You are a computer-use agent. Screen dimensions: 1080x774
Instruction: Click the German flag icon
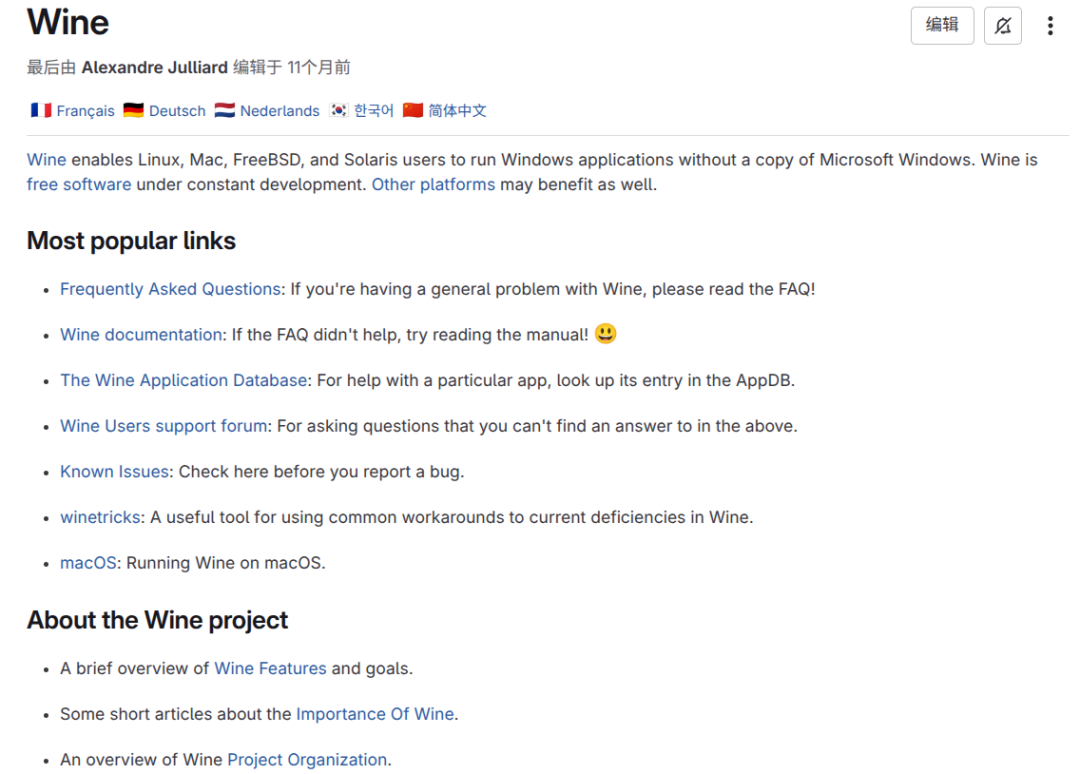click(x=134, y=110)
